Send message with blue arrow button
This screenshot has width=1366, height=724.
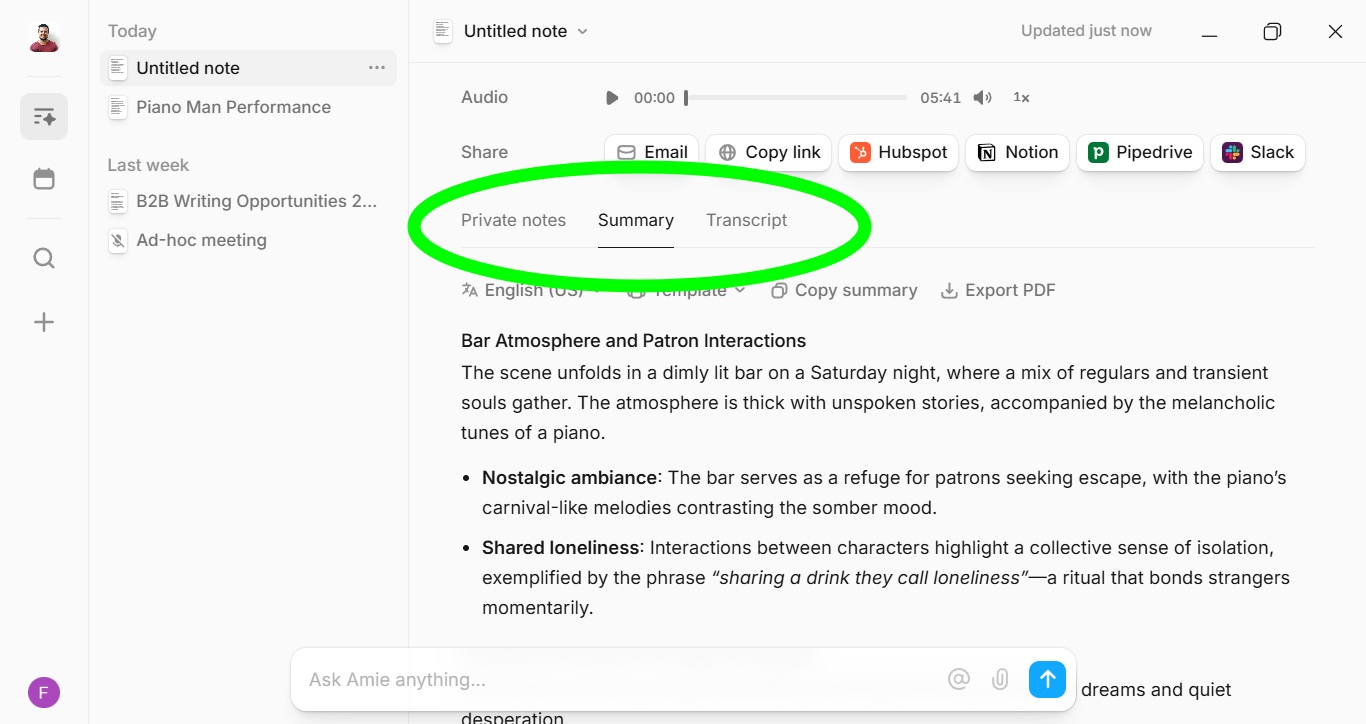point(1047,680)
